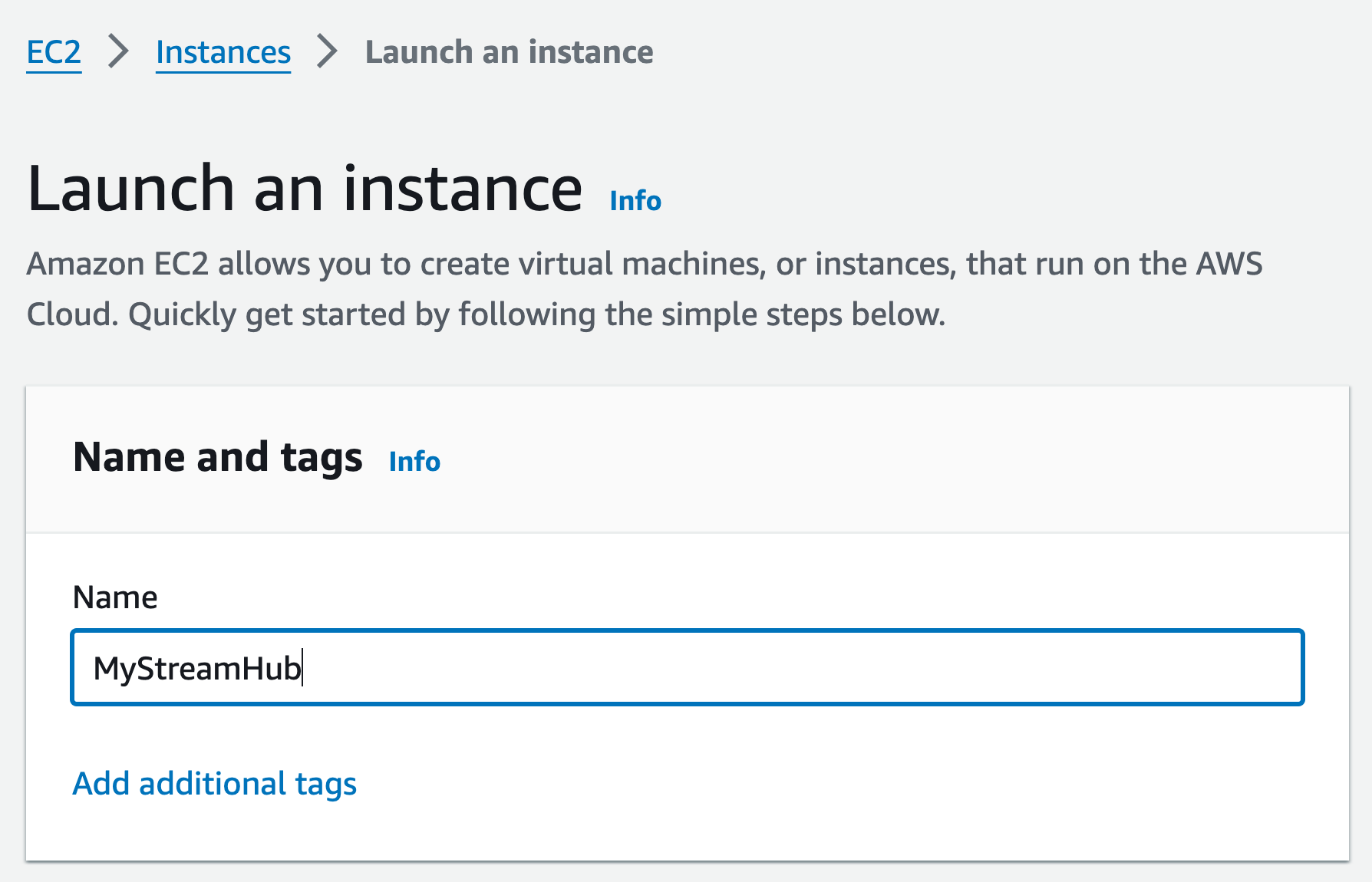Open the Instances breadcrumb link
The image size is (1372, 882).
point(223,52)
